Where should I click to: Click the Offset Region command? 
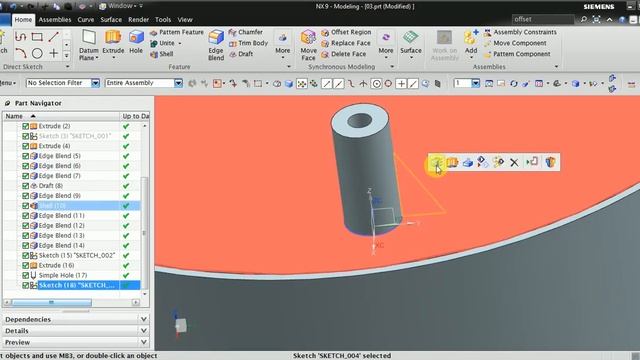point(346,32)
